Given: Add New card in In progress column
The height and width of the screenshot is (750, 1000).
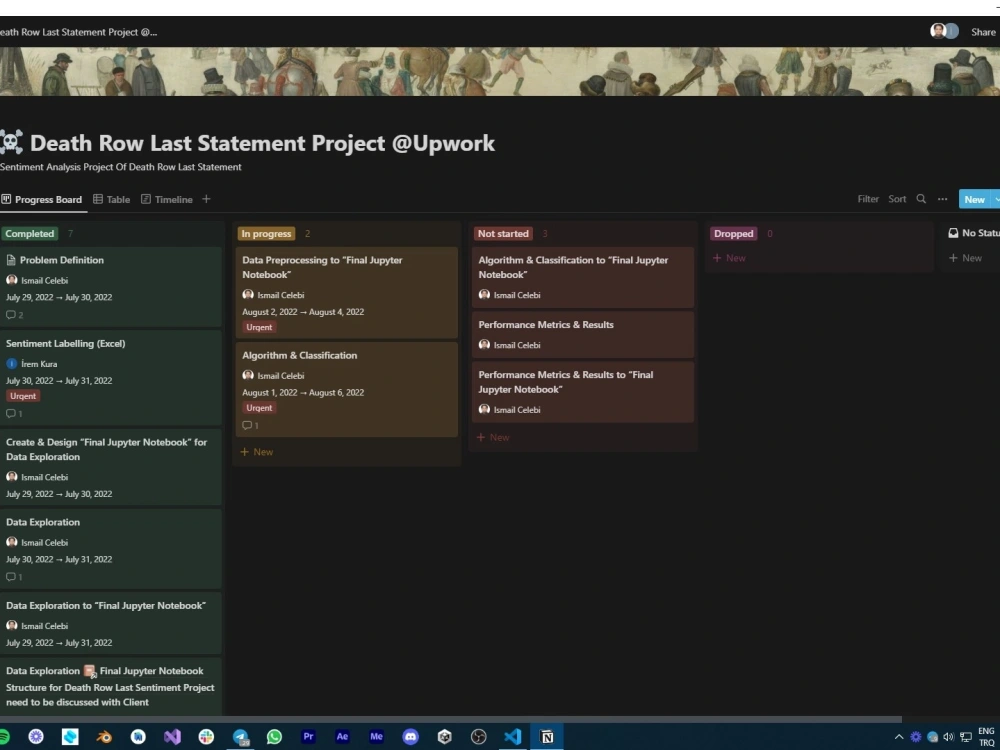Looking at the screenshot, I should (x=257, y=452).
